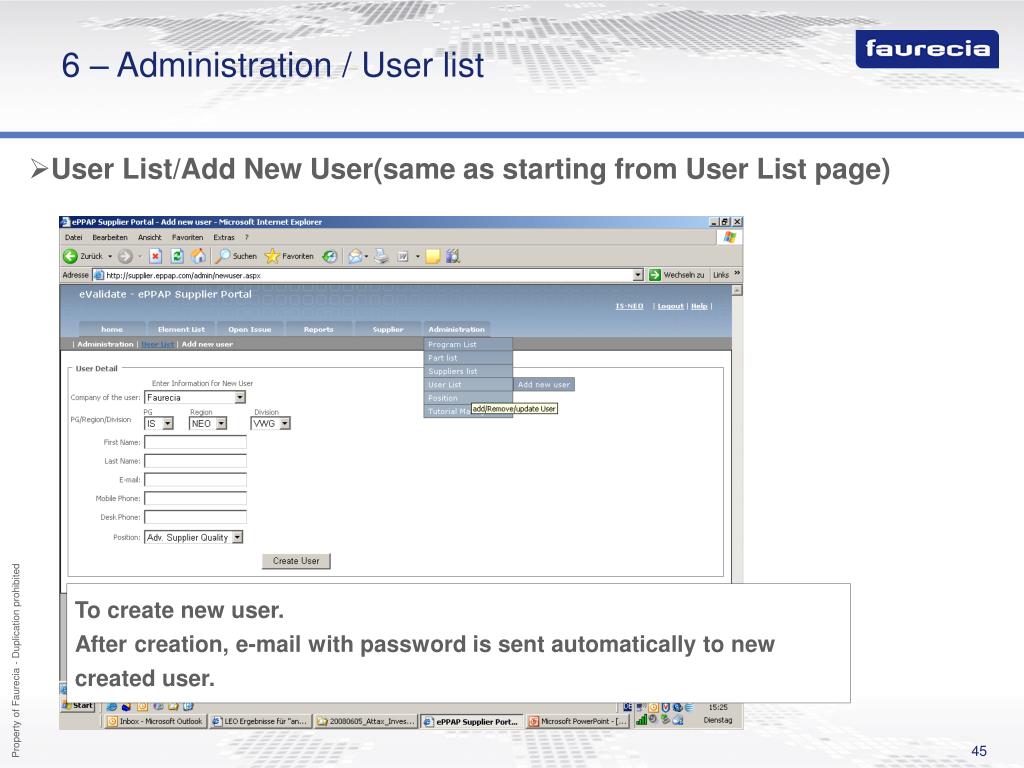Click the Zurück back arrow icon
Image resolution: width=1024 pixels, height=768 pixels.
[x=71, y=256]
